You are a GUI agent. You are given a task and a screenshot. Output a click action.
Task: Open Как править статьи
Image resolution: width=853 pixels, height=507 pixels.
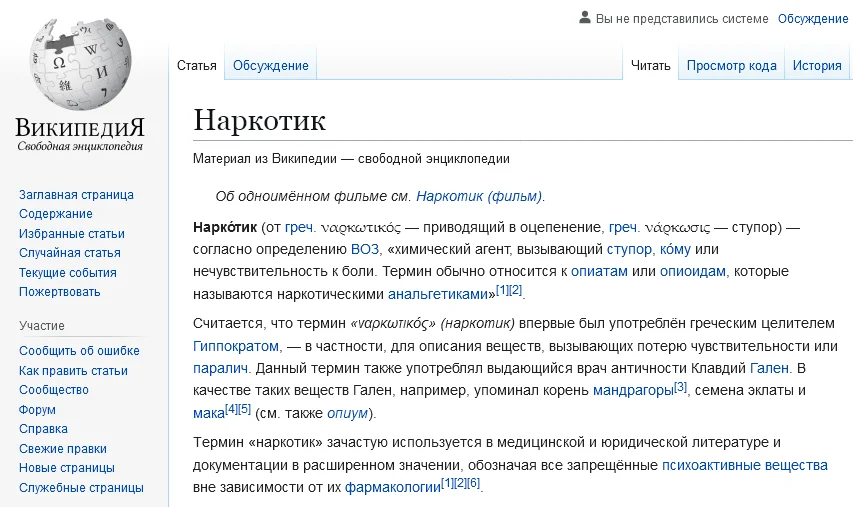pyautogui.click(x=73, y=371)
